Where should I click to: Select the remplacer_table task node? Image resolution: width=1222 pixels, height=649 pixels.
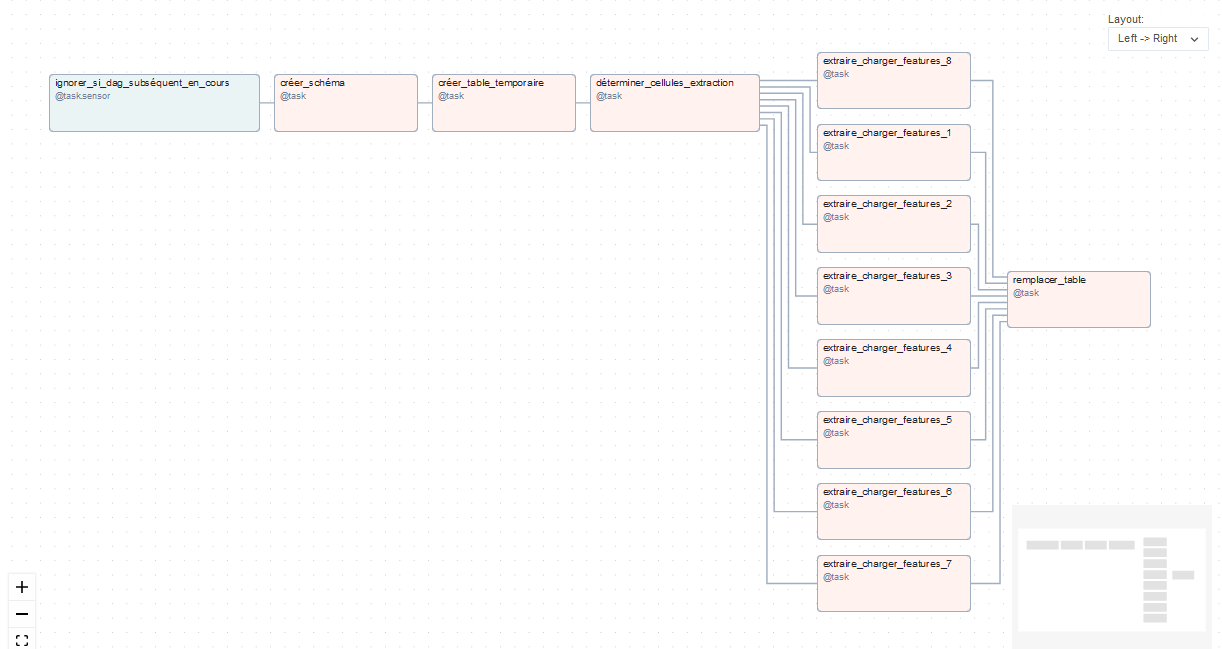pos(1079,299)
